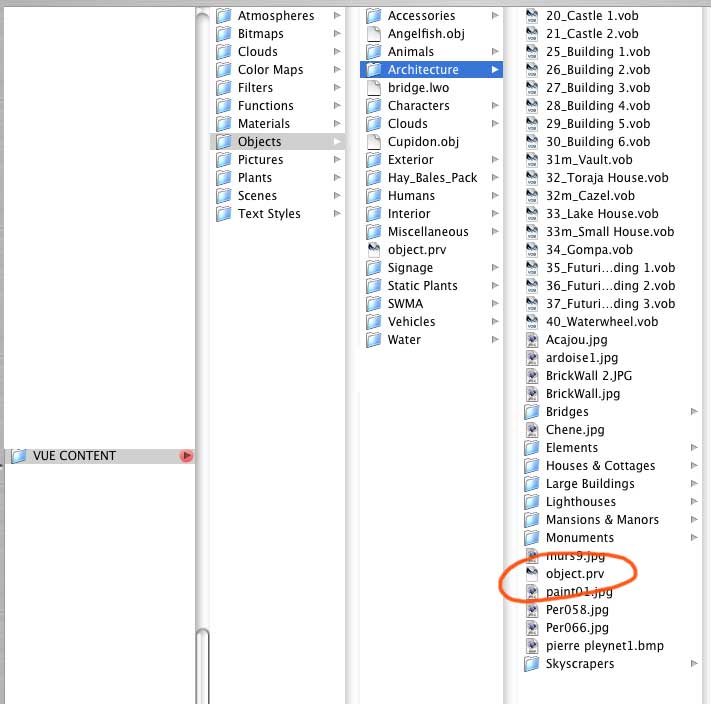The height and width of the screenshot is (704, 711).
Task: Select Per058.jpg file
Action: click(577, 610)
